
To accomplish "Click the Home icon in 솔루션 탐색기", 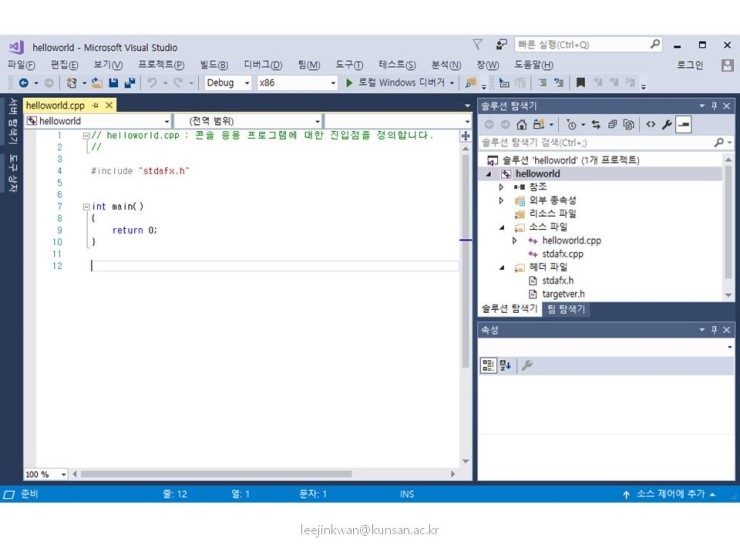I will 521,125.
